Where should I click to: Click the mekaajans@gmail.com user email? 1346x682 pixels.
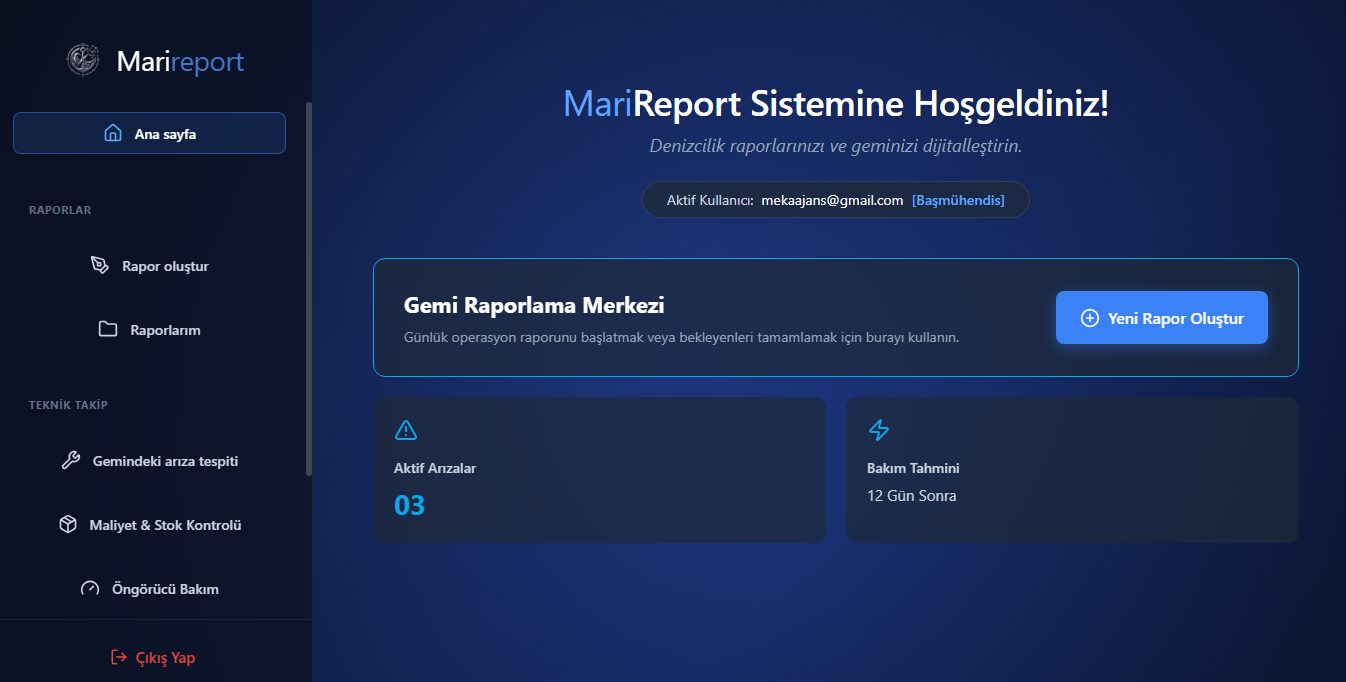(832, 200)
